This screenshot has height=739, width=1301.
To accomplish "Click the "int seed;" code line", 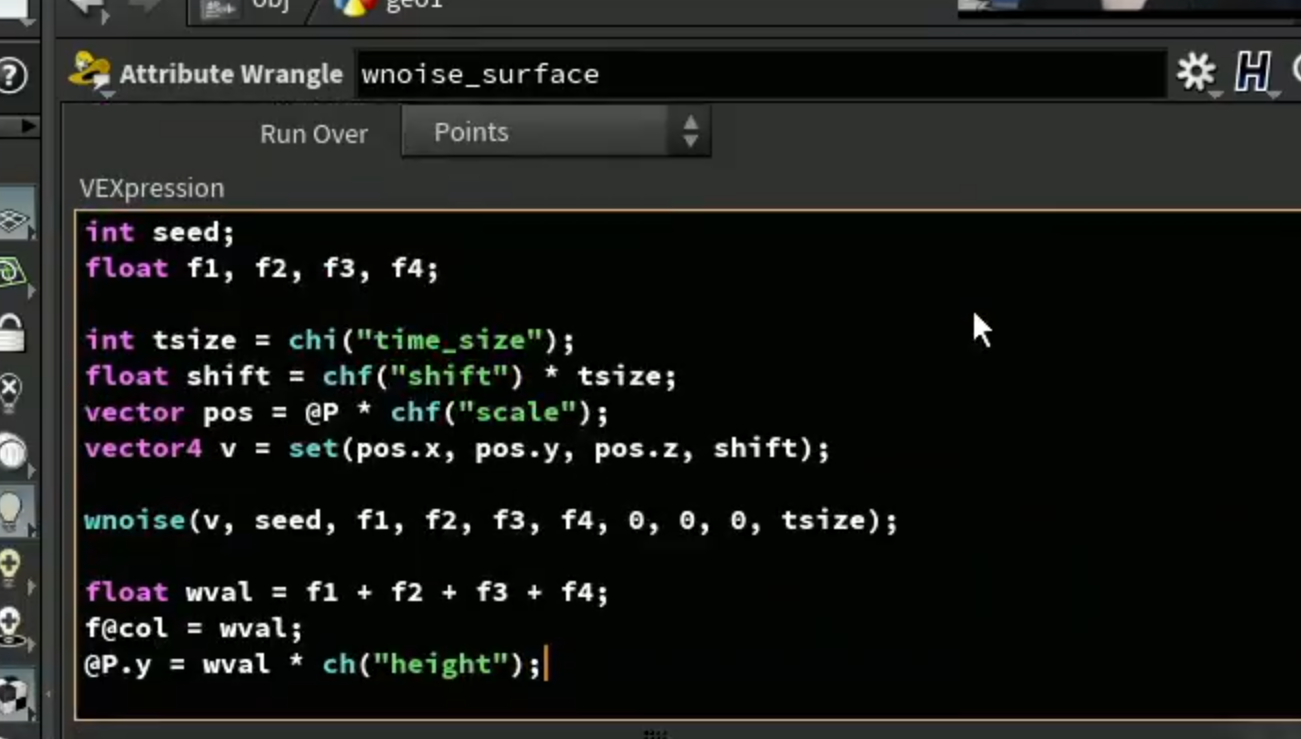I will pos(160,232).
